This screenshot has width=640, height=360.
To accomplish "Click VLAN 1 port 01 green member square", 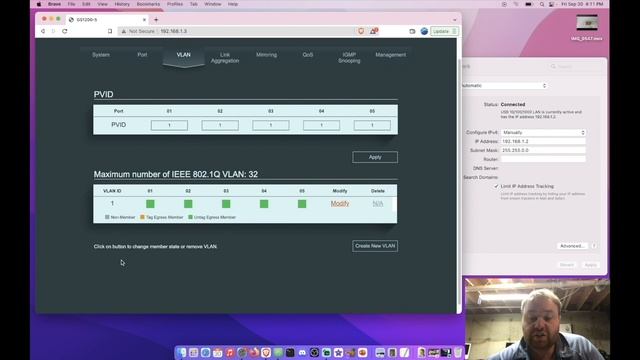I will click(x=150, y=204).
